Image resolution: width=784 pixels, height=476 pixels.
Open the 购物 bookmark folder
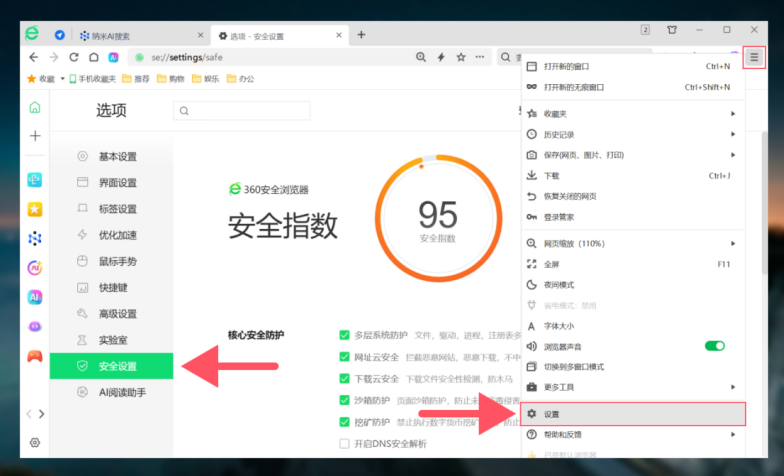coord(170,78)
